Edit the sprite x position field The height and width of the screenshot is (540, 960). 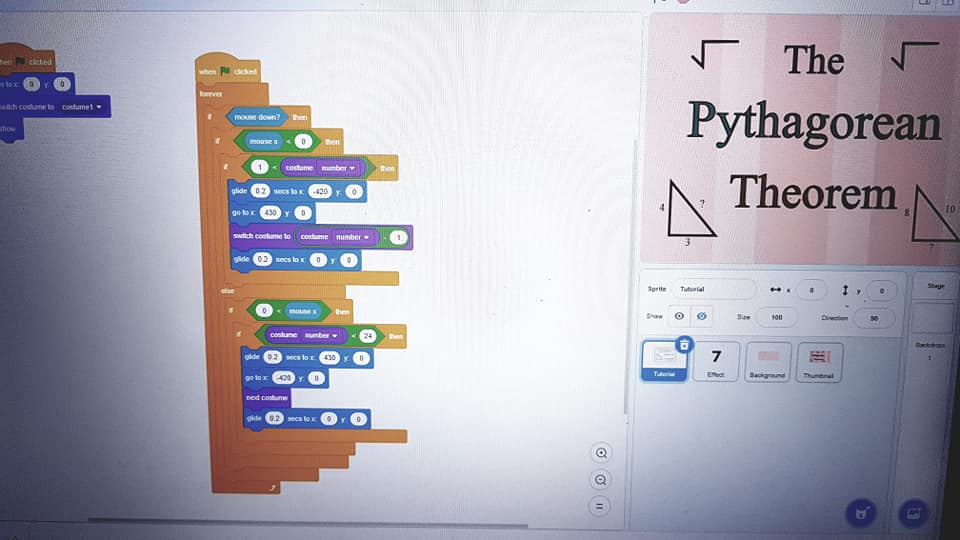(811, 290)
